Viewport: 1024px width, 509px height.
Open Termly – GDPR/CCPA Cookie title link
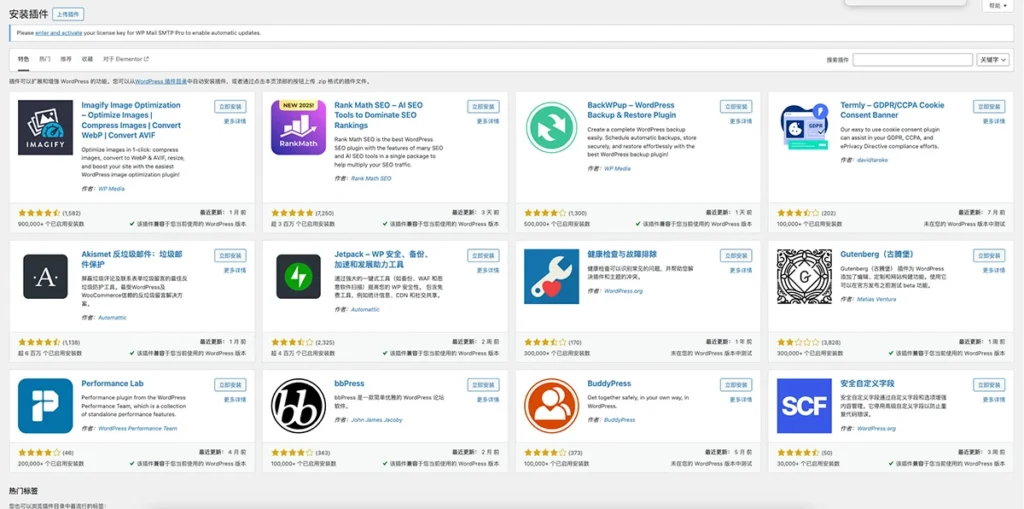tap(892, 110)
